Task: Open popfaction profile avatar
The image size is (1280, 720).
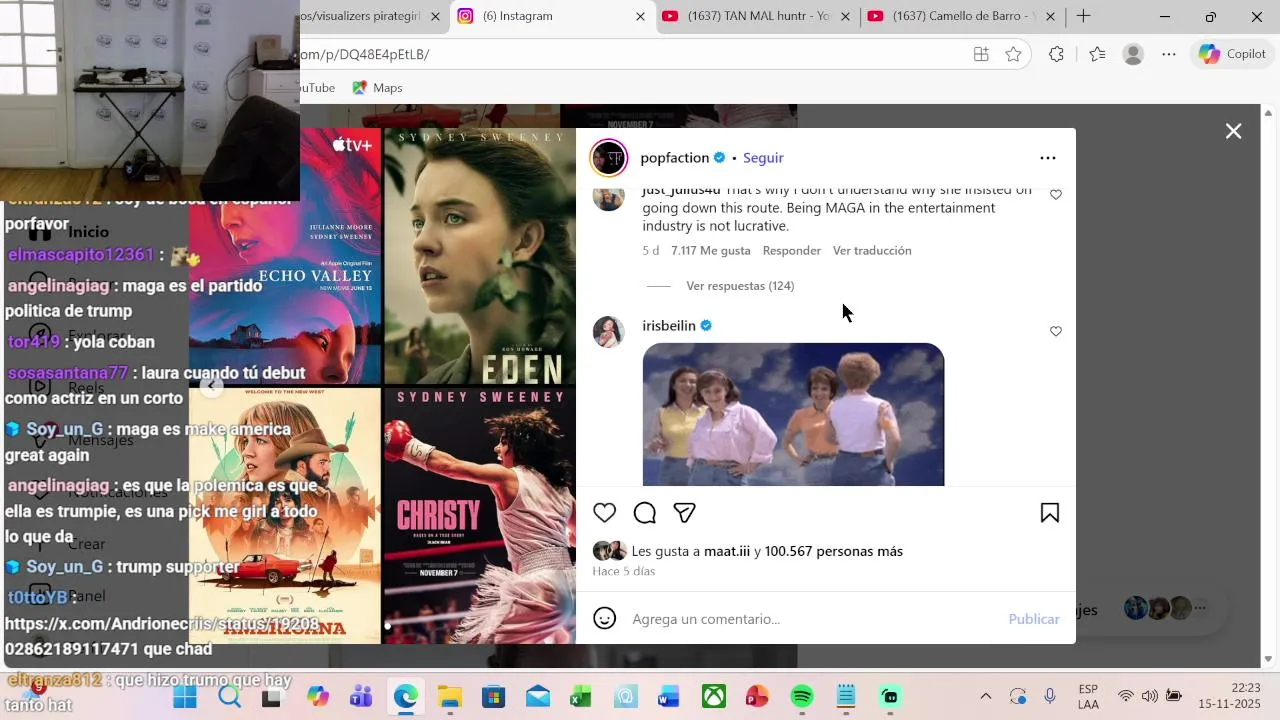Action: tap(608, 158)
